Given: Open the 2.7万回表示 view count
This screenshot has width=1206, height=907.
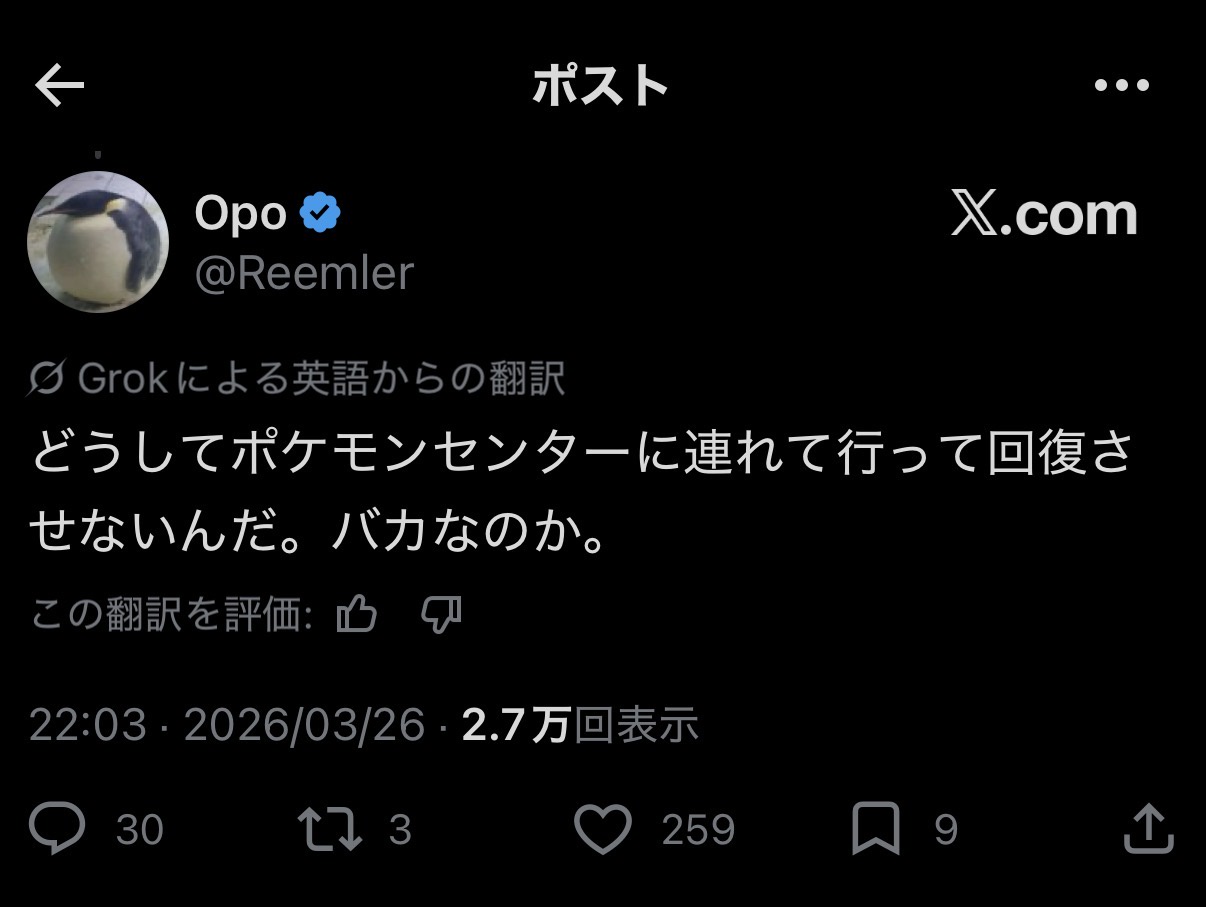Looking at the screenshot, I should coord(580,725).
